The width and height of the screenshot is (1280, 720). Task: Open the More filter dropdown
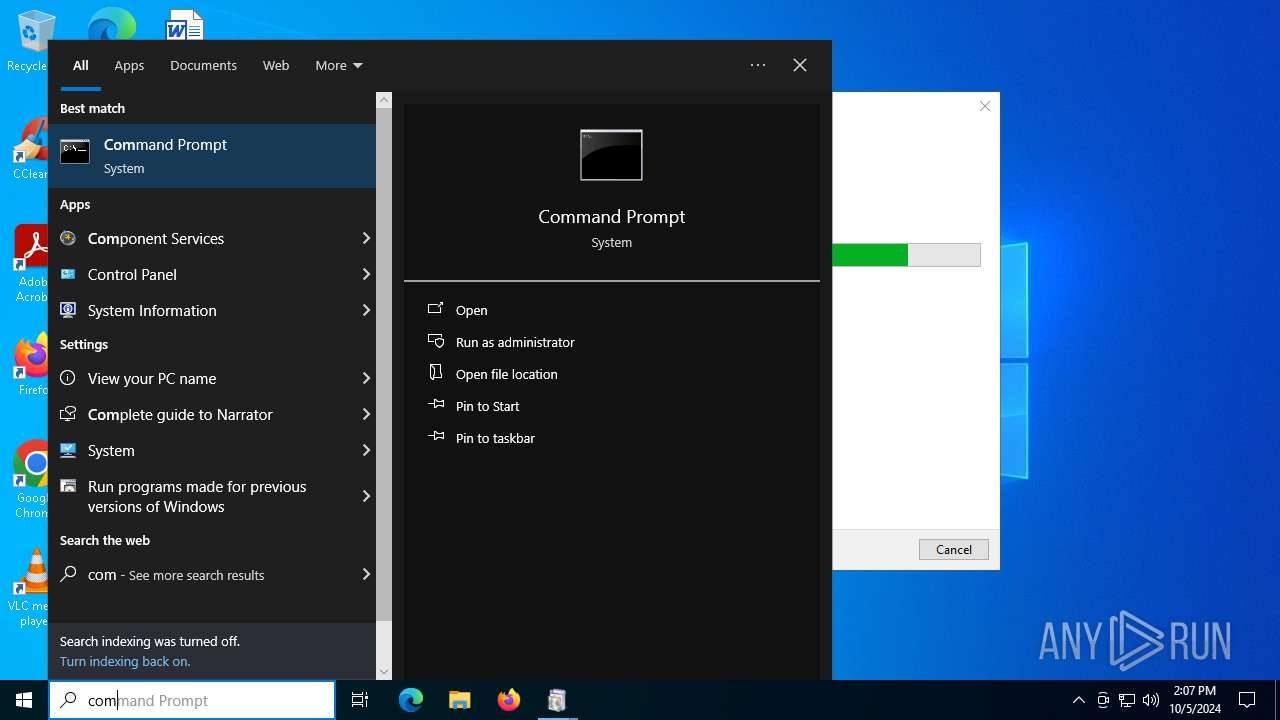tap(338, 65)
